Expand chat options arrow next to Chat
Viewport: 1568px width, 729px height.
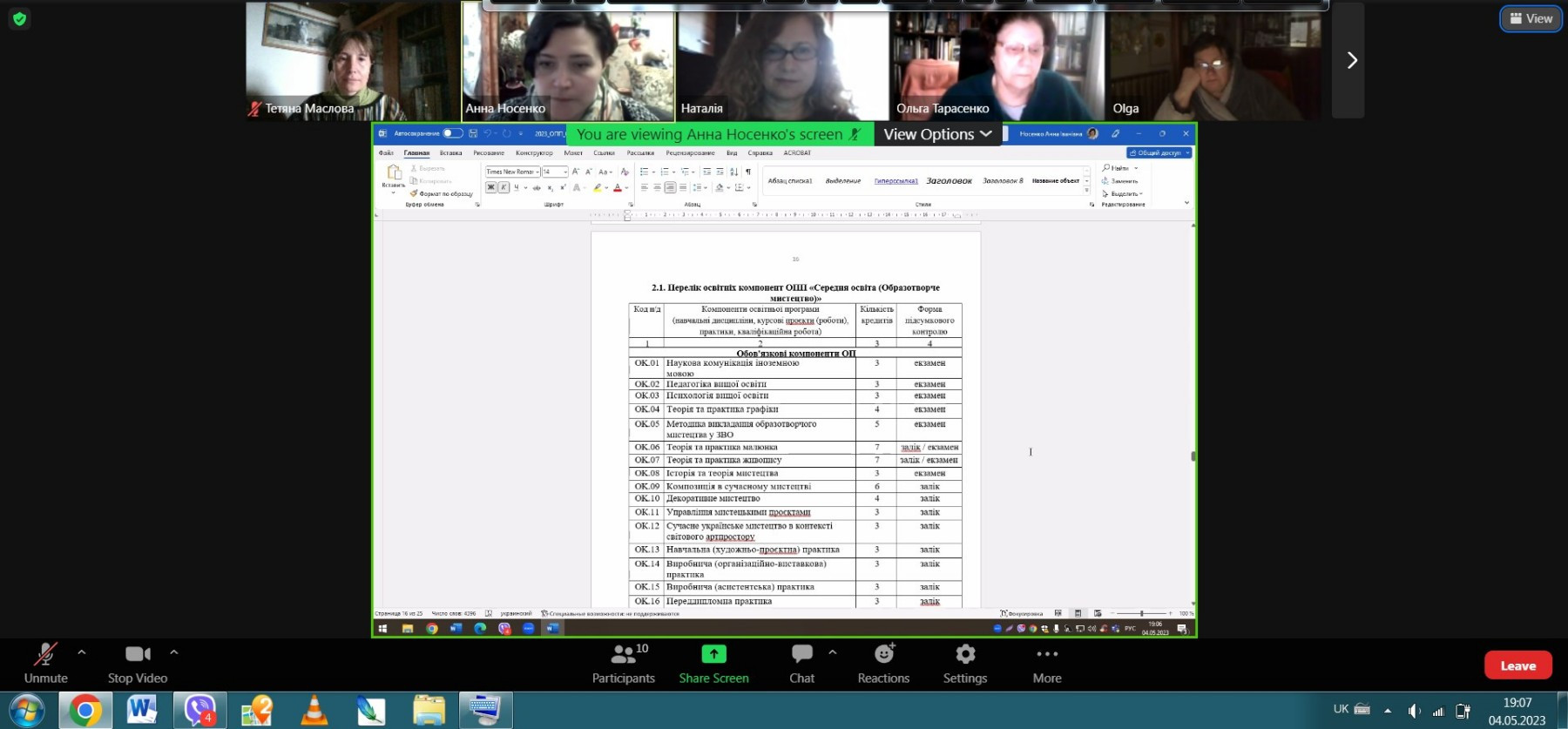point(833,651)
